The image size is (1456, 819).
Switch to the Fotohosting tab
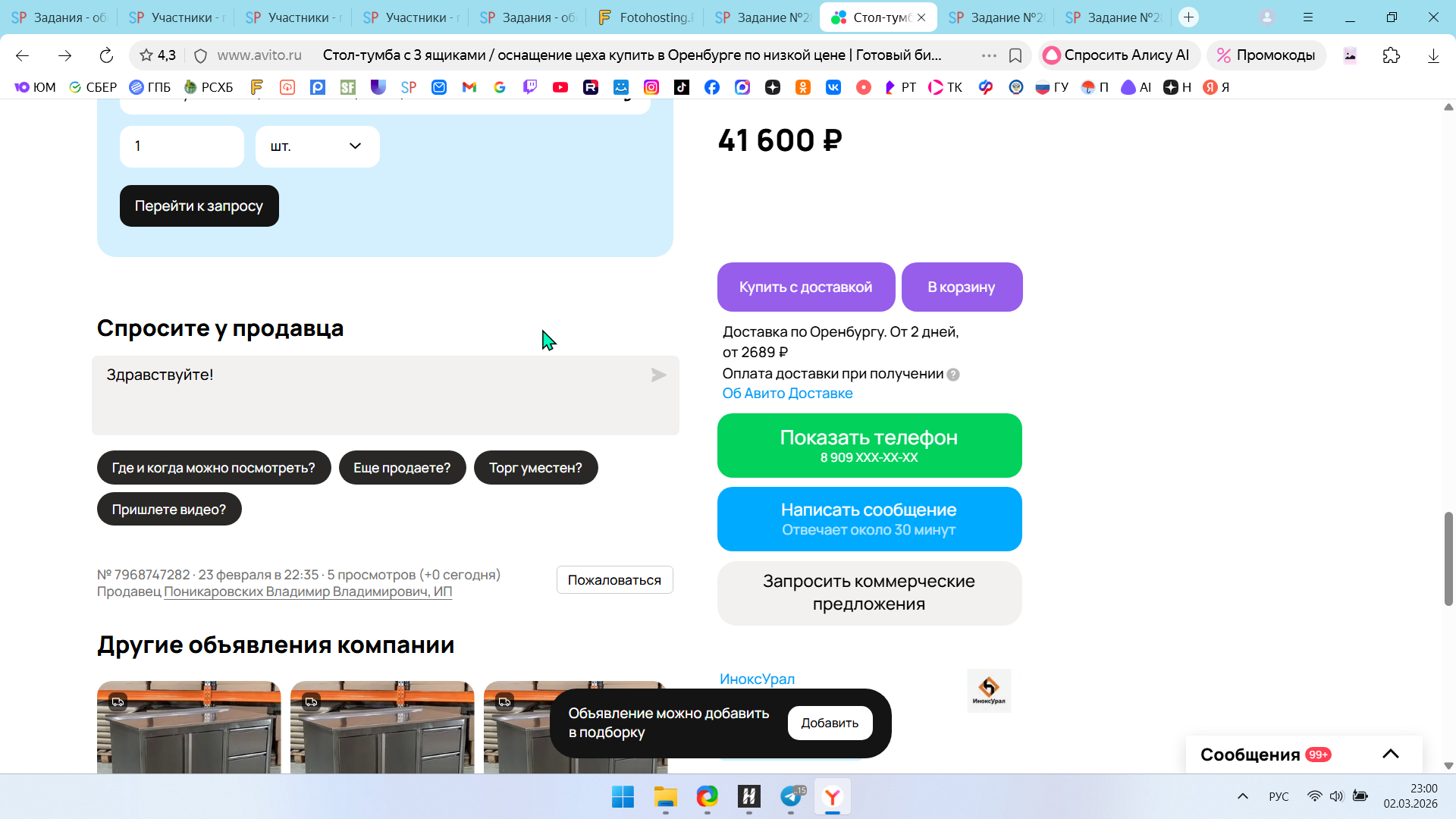[x=645, y=17]
